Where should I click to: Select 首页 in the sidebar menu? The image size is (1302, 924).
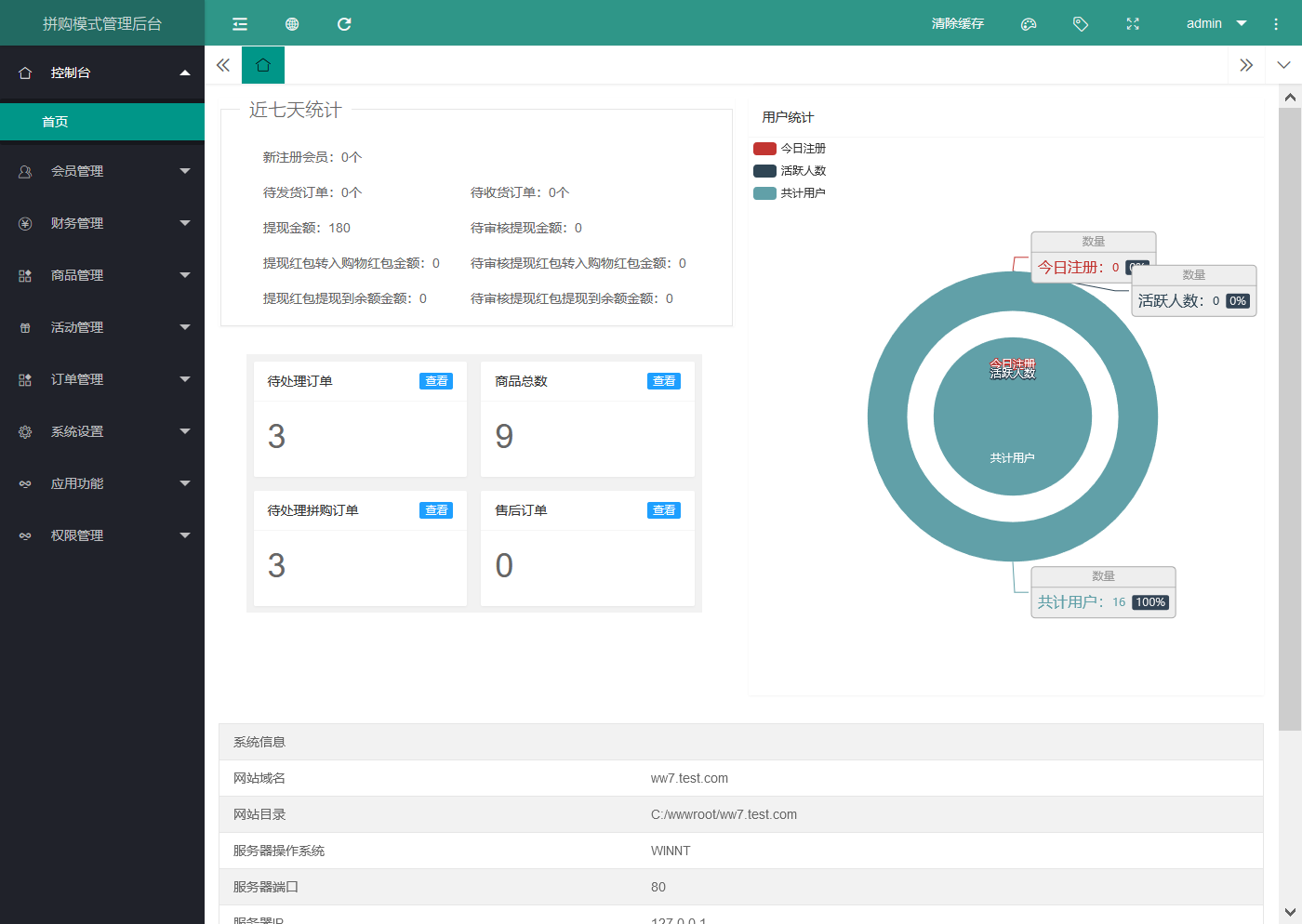(102, 122)
